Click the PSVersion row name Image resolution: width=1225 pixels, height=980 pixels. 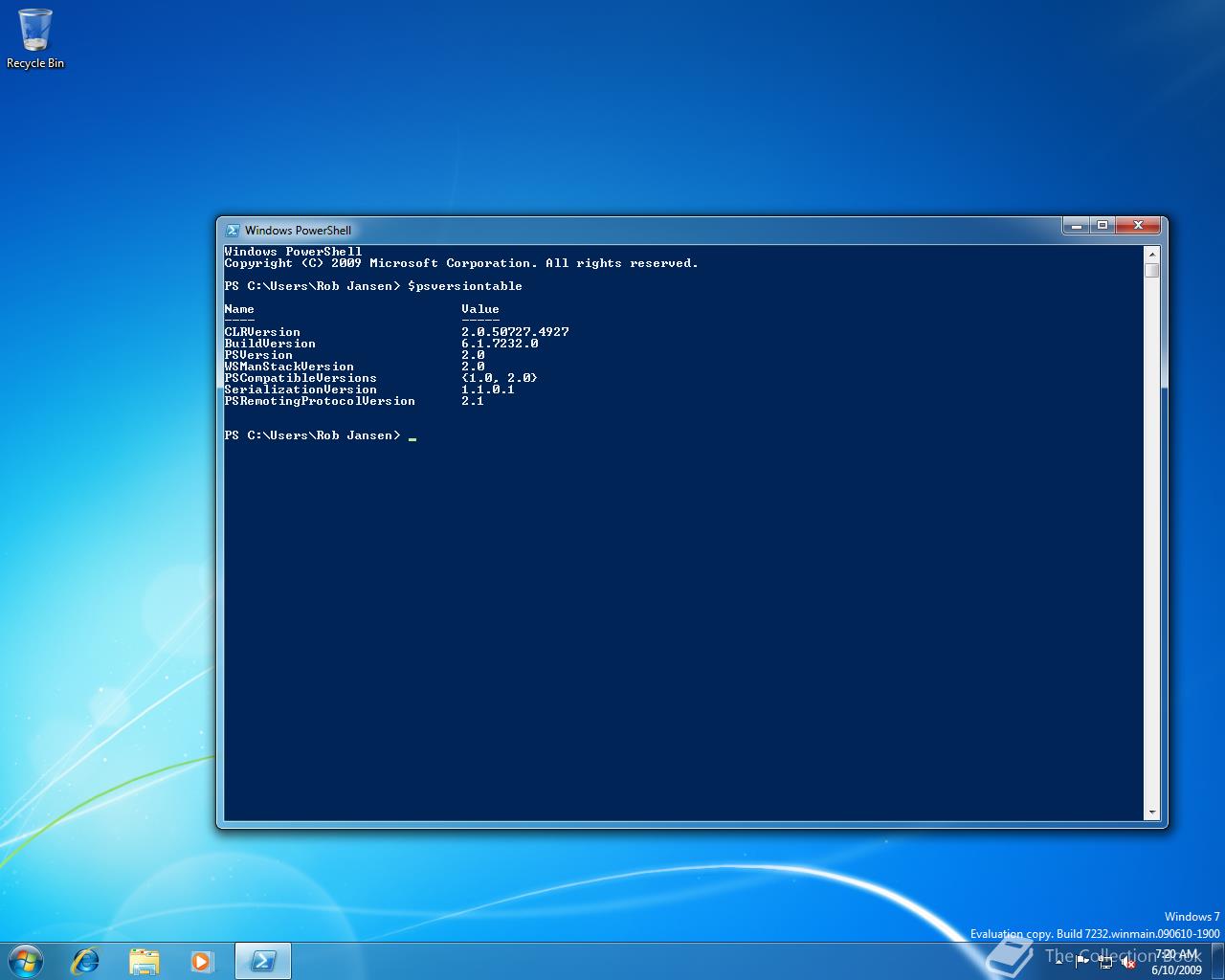[258, 355]
